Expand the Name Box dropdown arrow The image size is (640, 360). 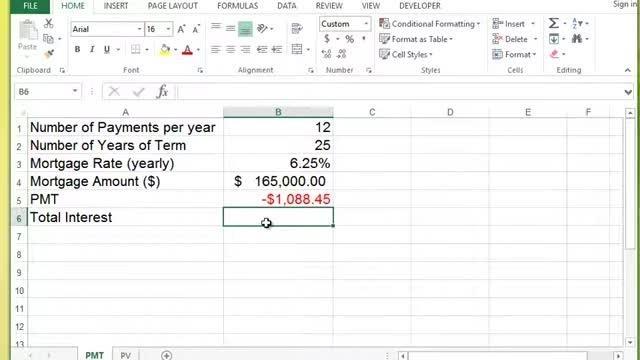tap(75, 91)
